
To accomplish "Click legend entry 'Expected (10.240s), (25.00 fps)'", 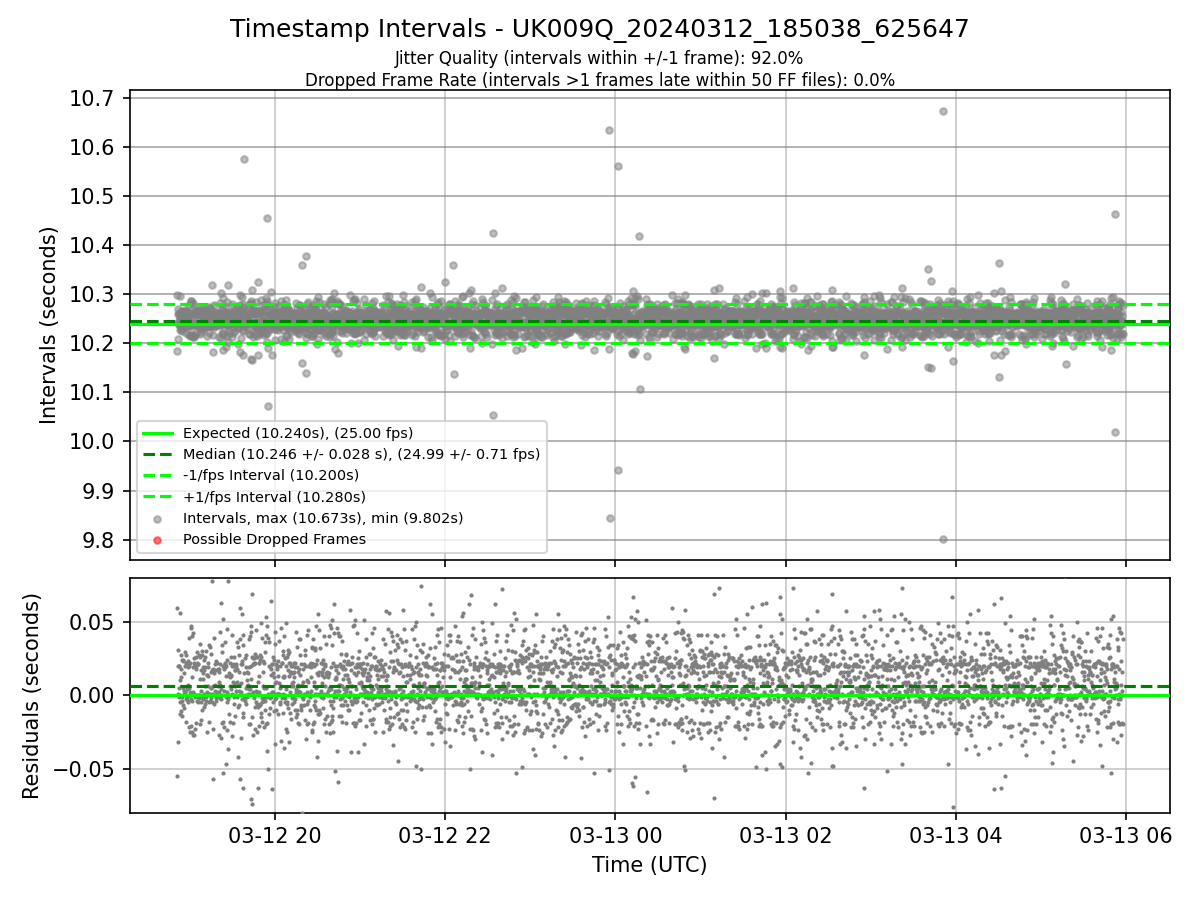I will click(x=298, y=433).
